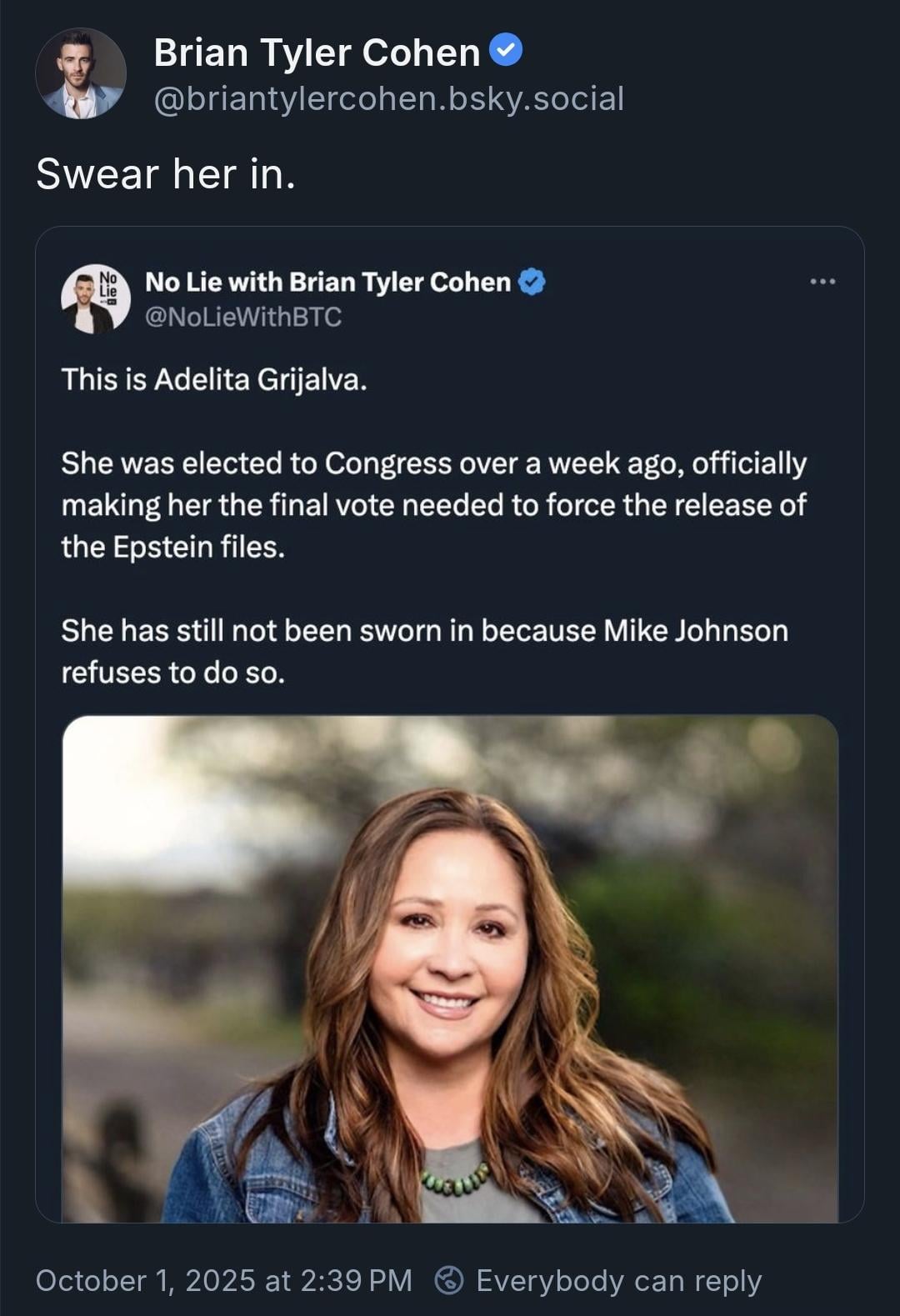900x1316 pixels.
Task: Open the @briantylercohen.bsky.social handle
Action: click(x=388, y=99)
